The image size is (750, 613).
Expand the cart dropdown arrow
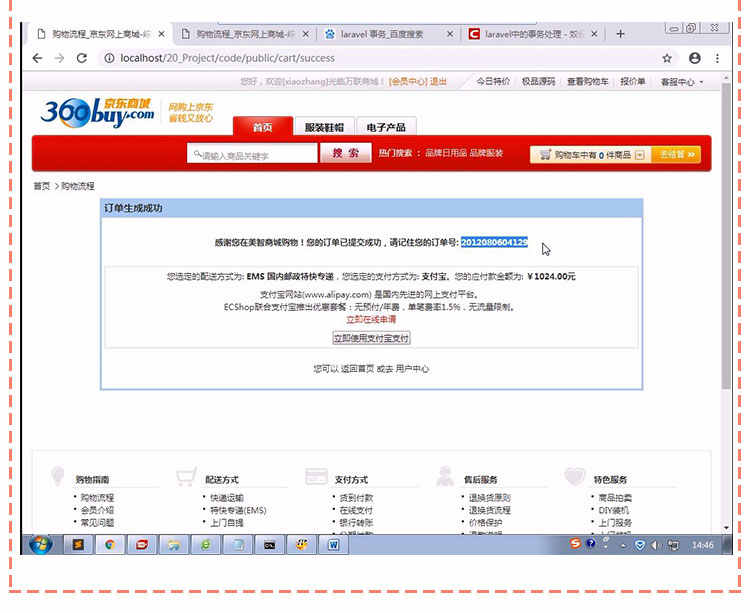pos(640,155)
